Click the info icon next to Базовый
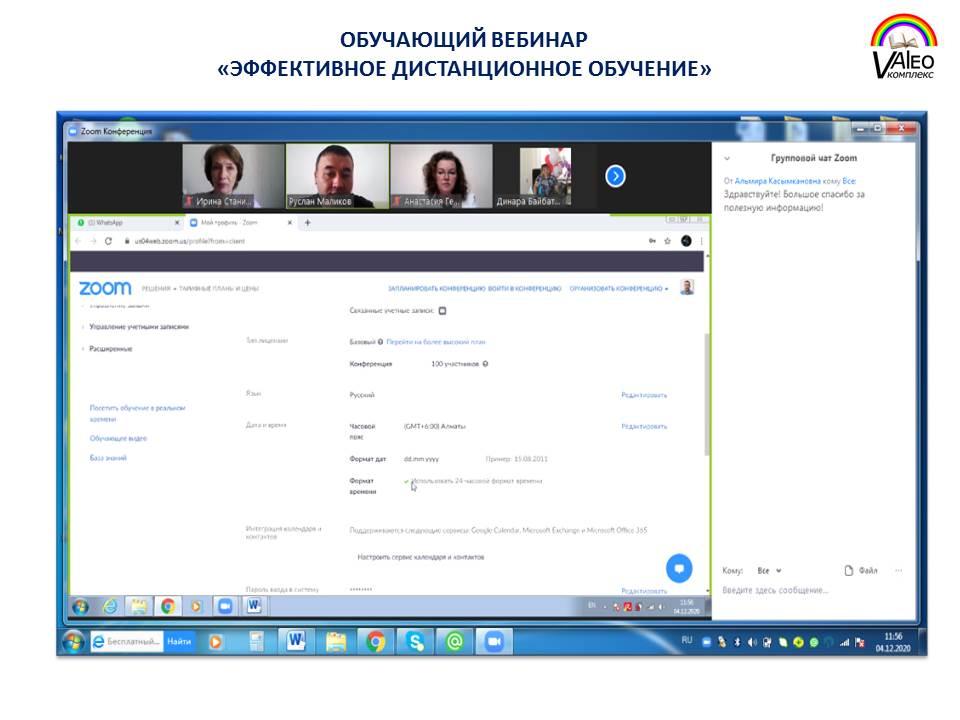The width and height of the screenshot is (960, 720). (x=380, y=342)
